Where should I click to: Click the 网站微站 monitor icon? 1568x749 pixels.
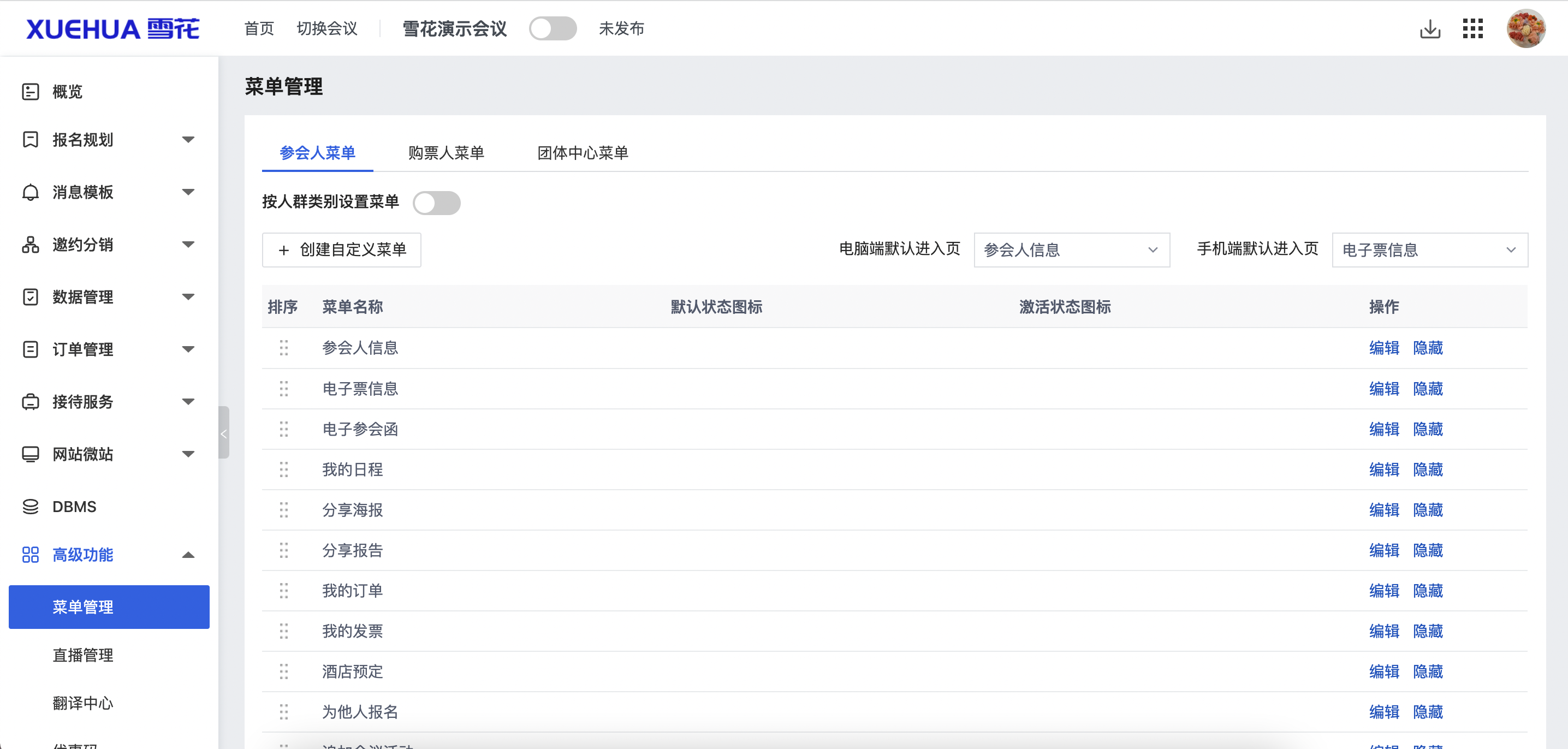tap(30, 454)
